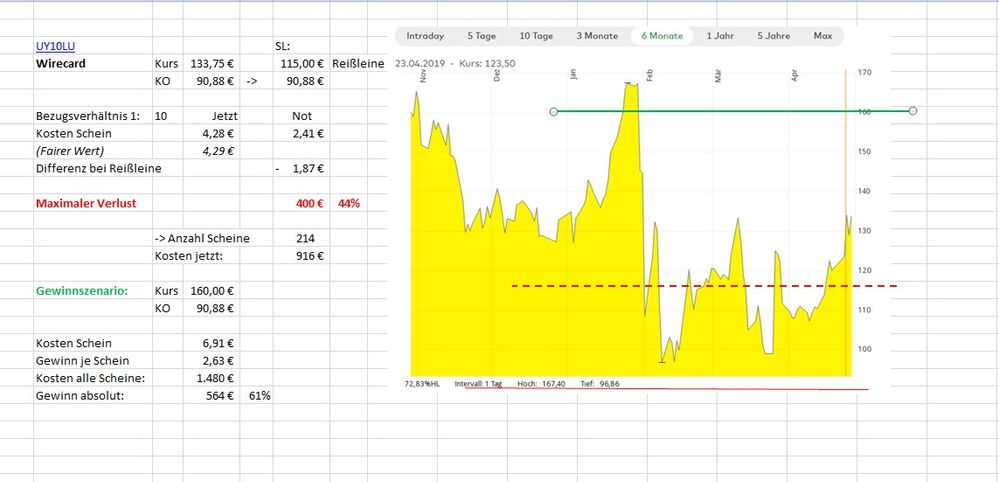999x482 pixels.
Task: Click left circle handle of green line
Action: pyautogui.click(x=553, y=111)
